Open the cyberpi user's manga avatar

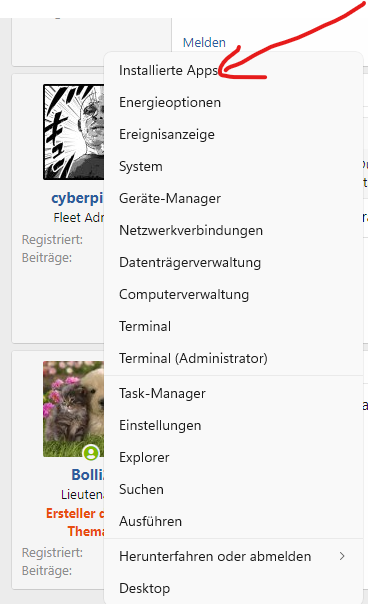(74, 132)
